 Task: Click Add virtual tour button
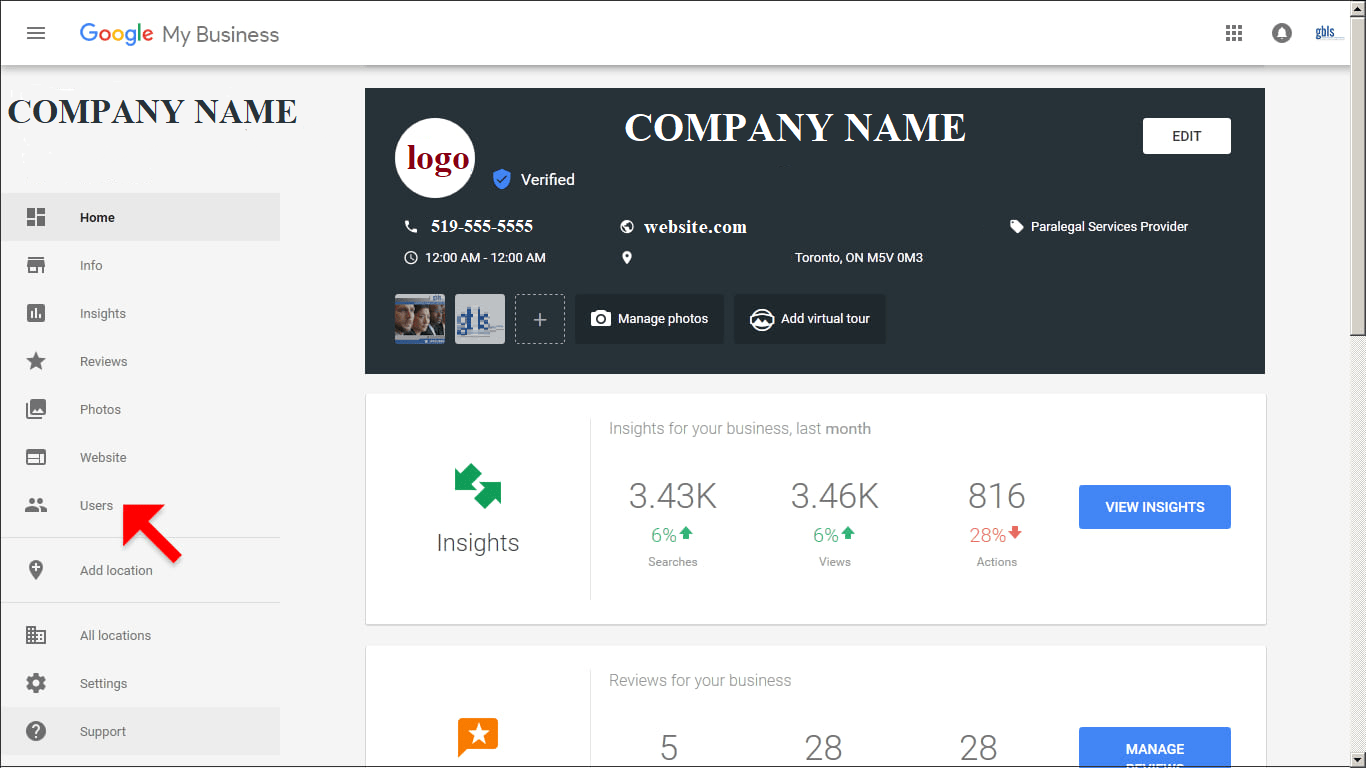tap(810, 319)
